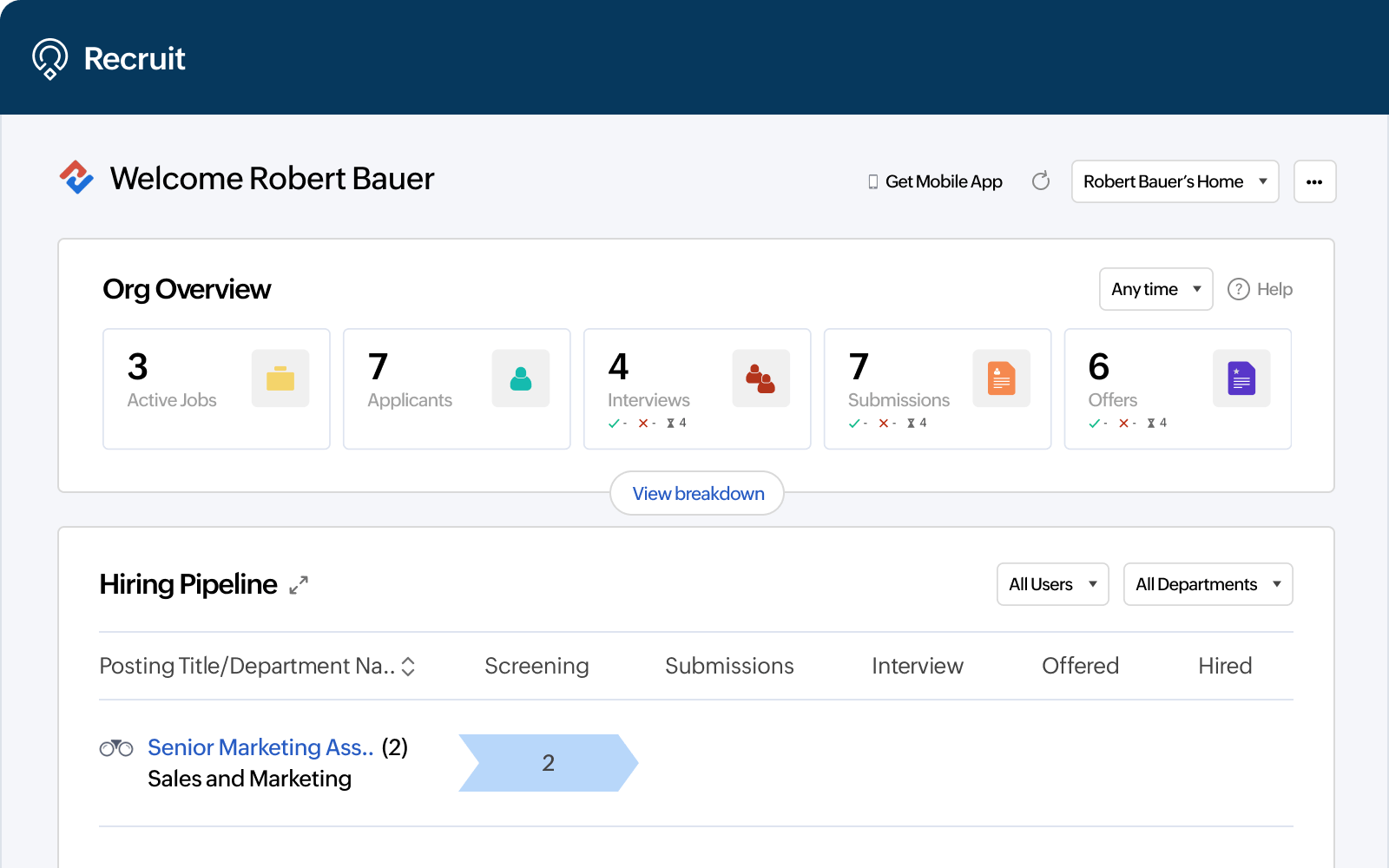Viewport: 1389px width, 868px height.
Task: Click the binoculars icon beside Senior Marketing posting
Action: coord(116,747)
